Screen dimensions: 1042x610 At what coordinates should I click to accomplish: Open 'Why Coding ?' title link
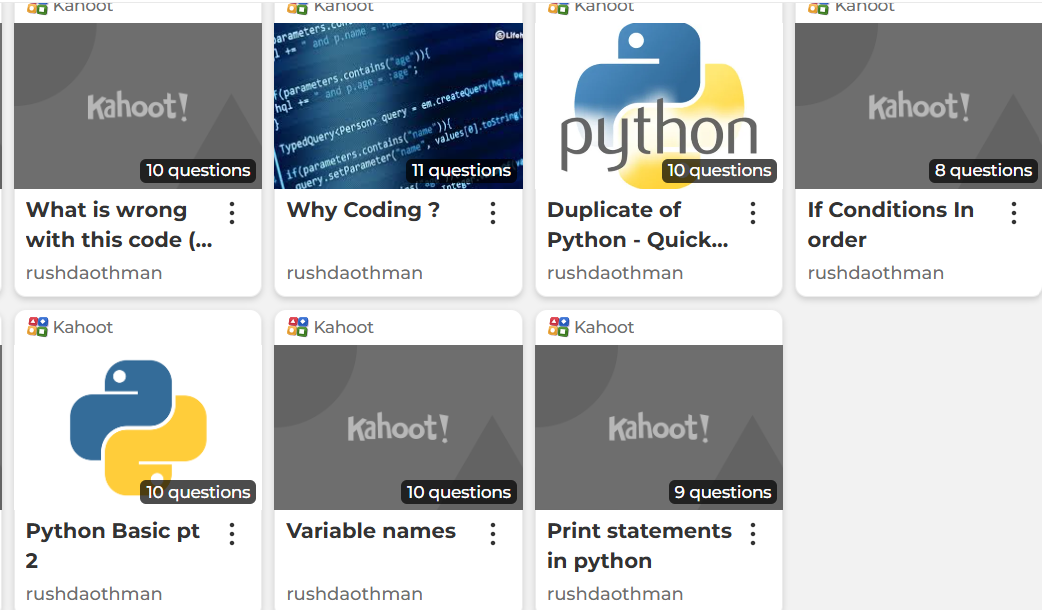pos(364,210)
